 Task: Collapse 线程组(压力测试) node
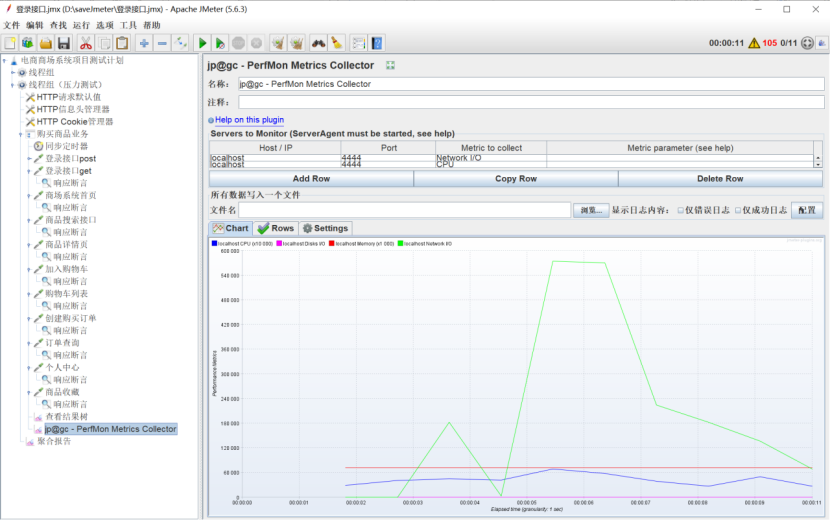pos(13,85)
